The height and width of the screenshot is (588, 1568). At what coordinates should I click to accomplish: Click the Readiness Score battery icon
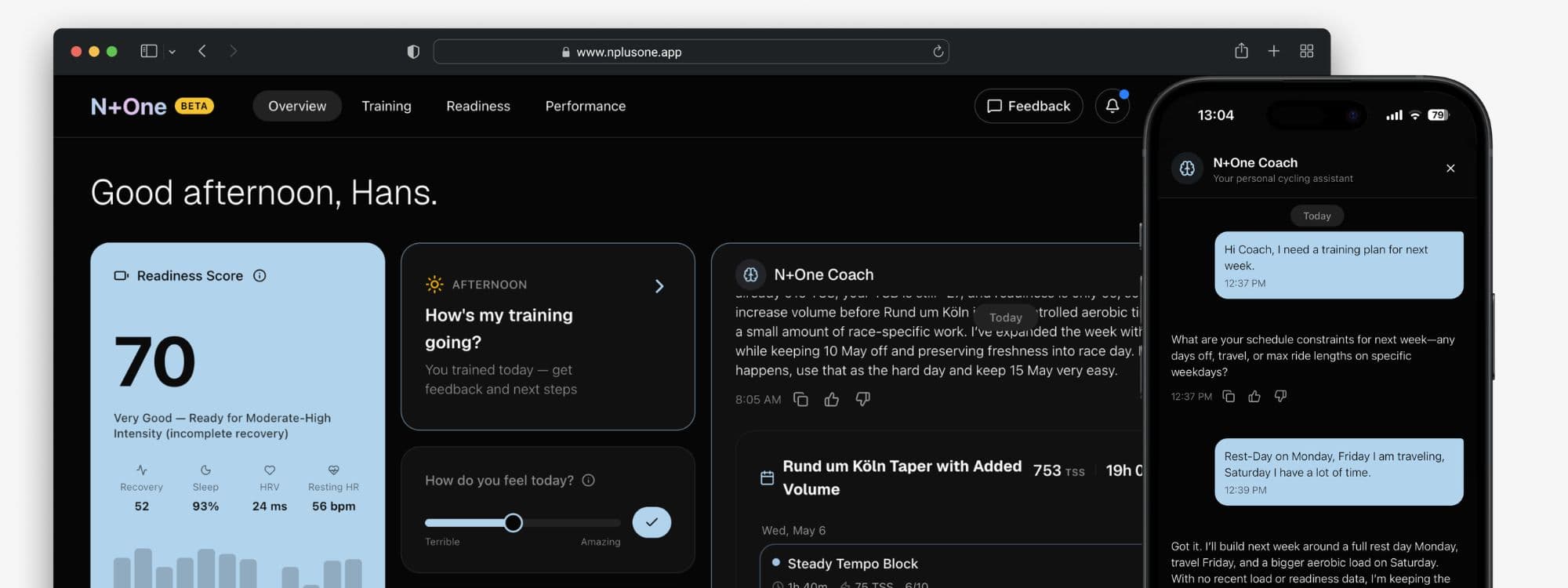pyautogui.click(x=122, y=276)
